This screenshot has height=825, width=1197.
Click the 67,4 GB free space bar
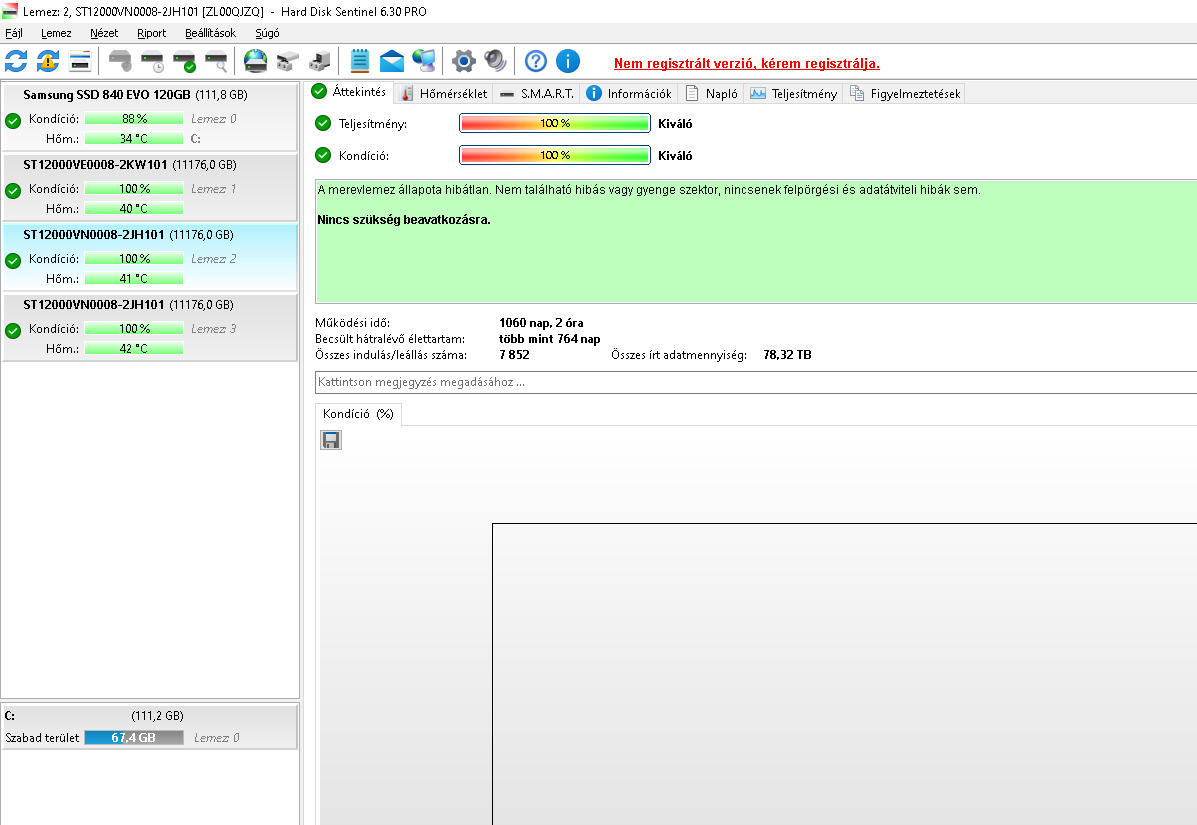(x=134, y=737)
